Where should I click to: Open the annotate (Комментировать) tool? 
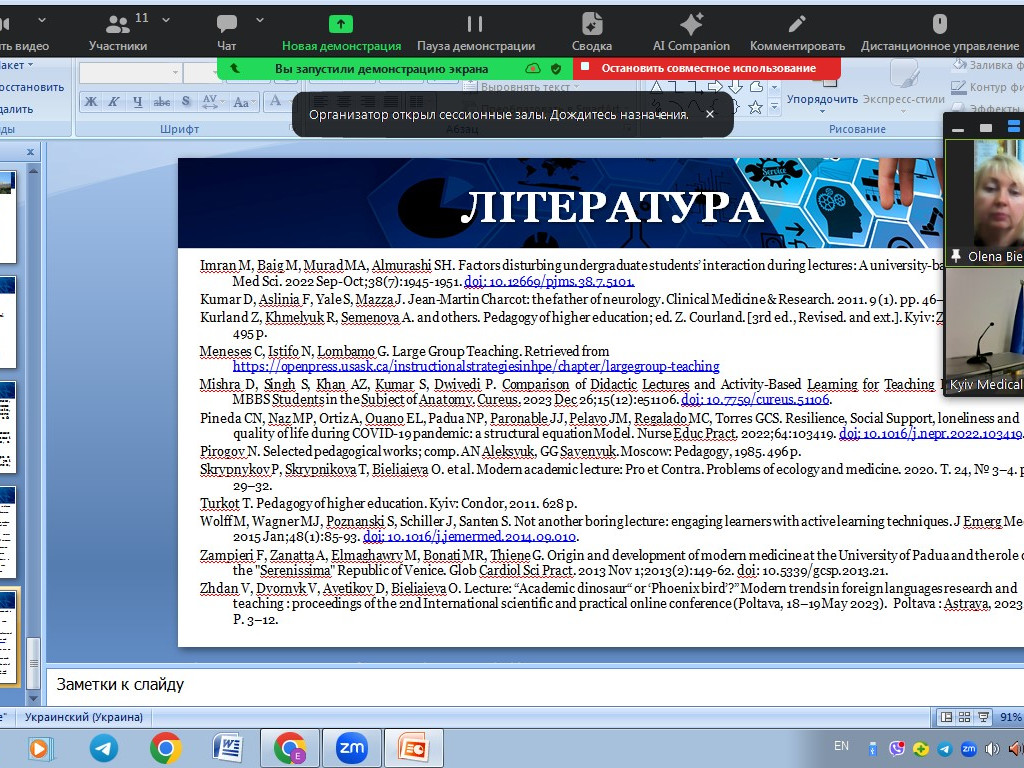point(797,32)
